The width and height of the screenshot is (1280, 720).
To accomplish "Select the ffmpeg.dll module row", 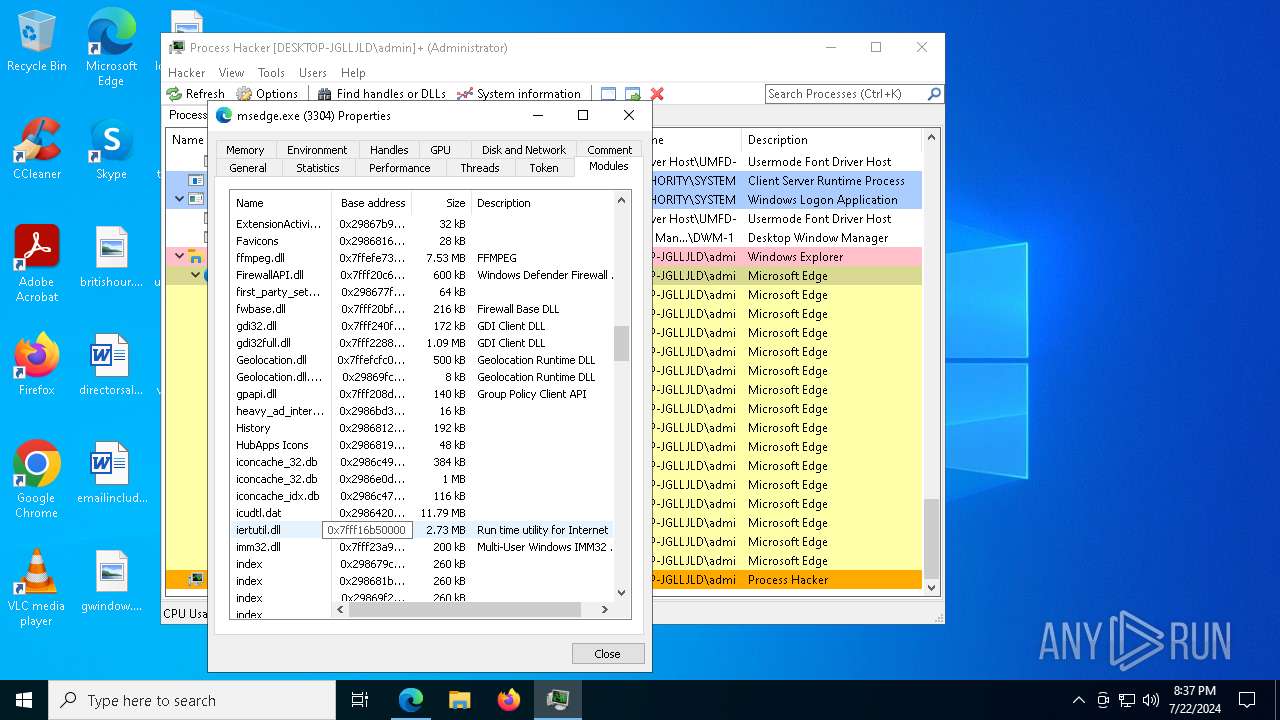I will coord(421,258).
